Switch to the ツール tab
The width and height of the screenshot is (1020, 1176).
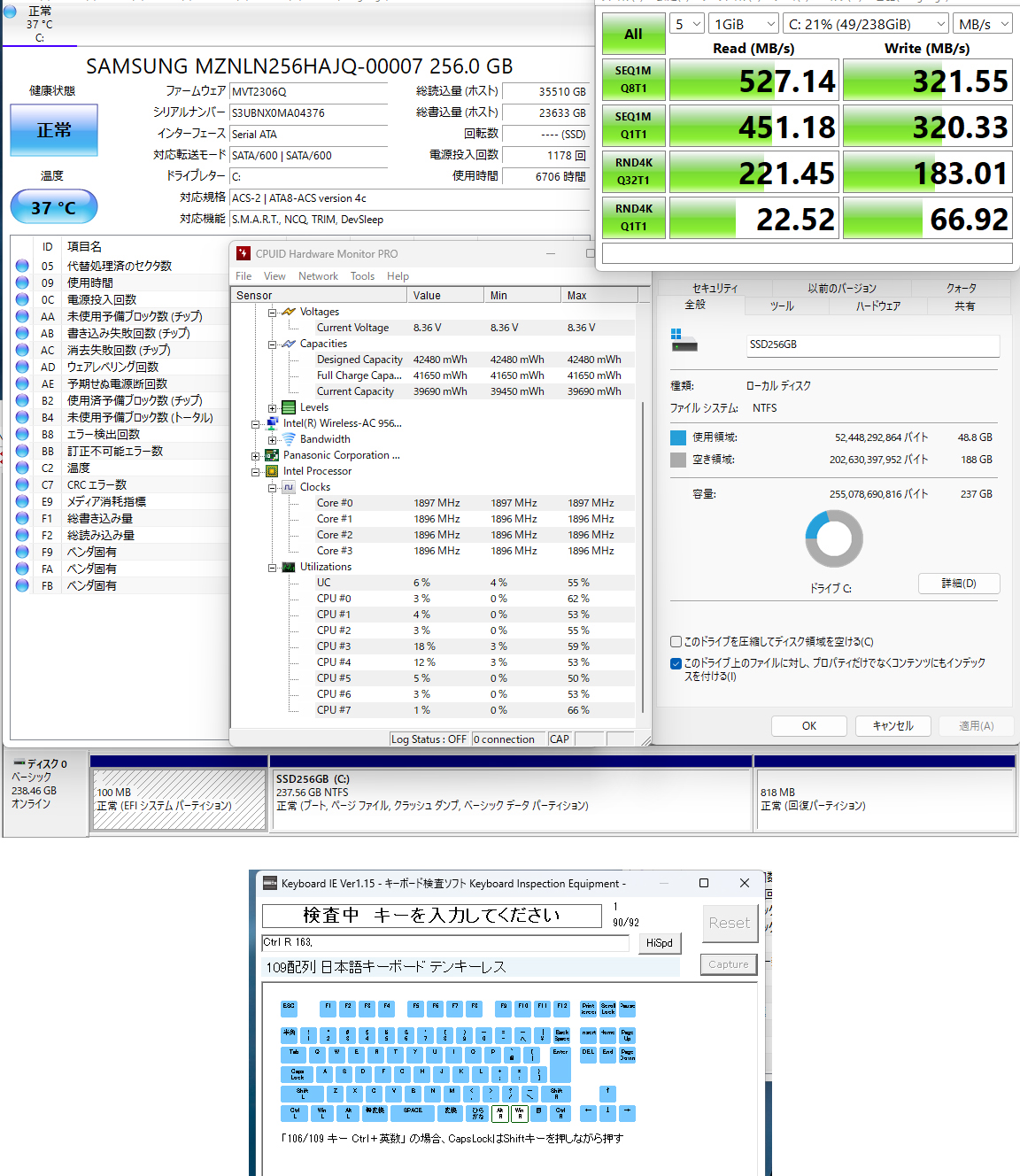[782, 306]
